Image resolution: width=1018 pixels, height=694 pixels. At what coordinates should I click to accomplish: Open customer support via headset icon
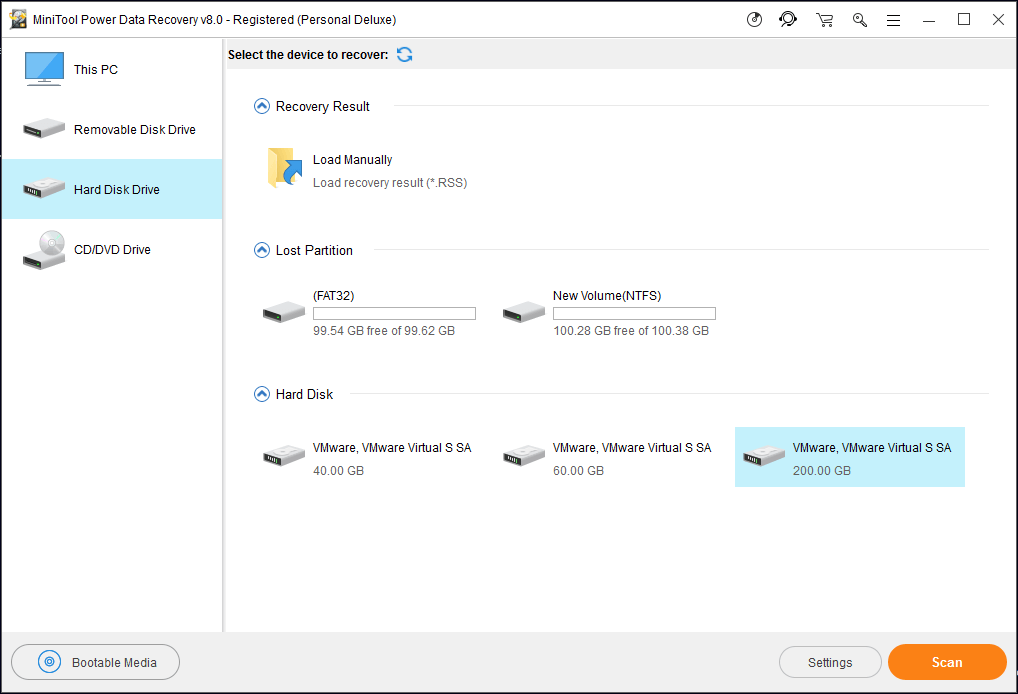[x=788, y=19]
